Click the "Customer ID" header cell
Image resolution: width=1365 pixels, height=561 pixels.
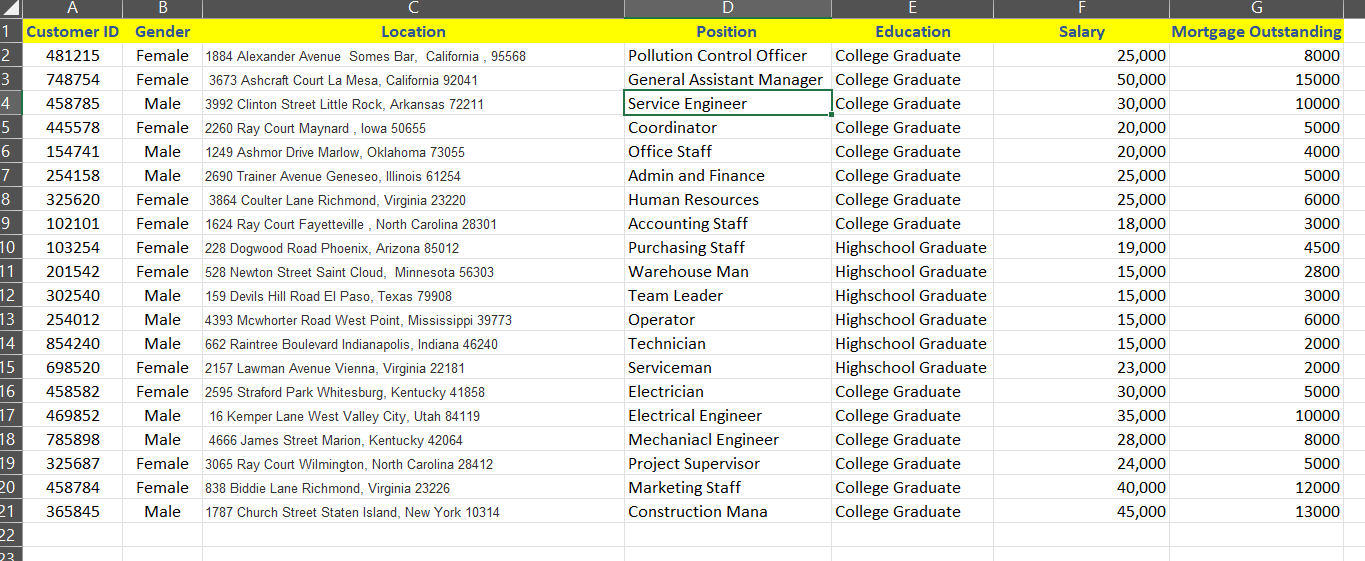(x=72, y=32)
